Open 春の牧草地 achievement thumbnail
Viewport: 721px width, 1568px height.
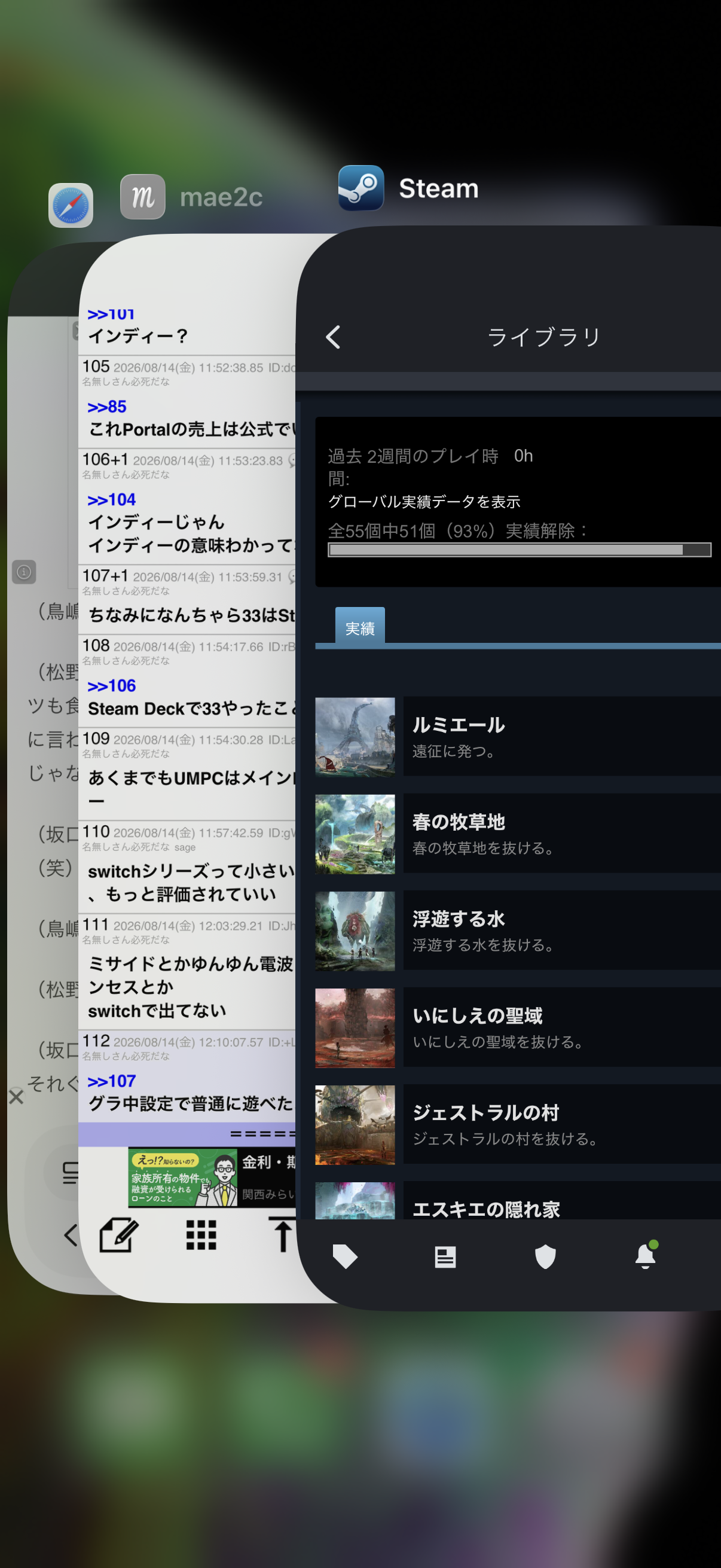(x=355, y=834)
